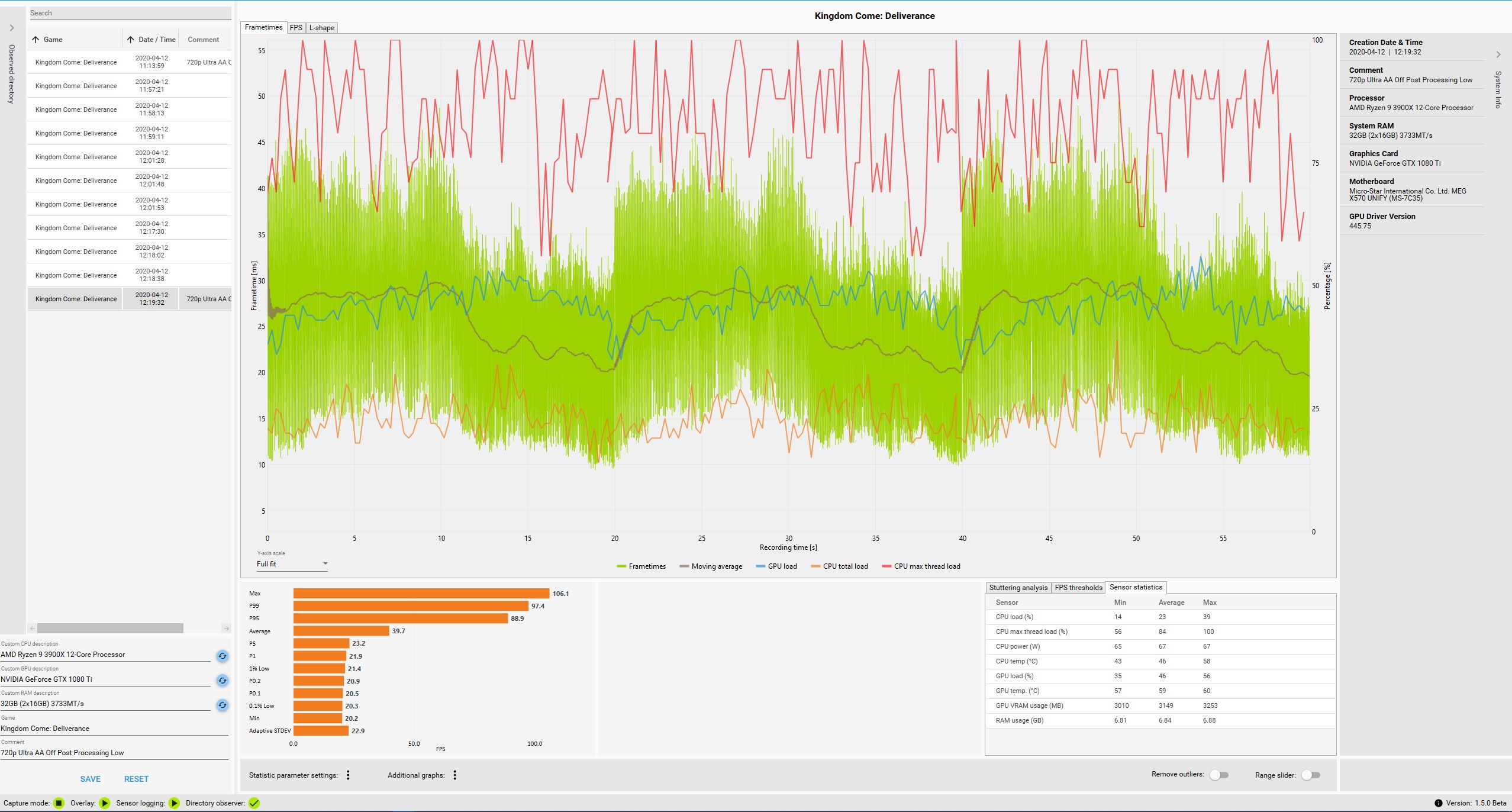
Task: Click the refresh icon for RAM description
Action: (222, 705)
